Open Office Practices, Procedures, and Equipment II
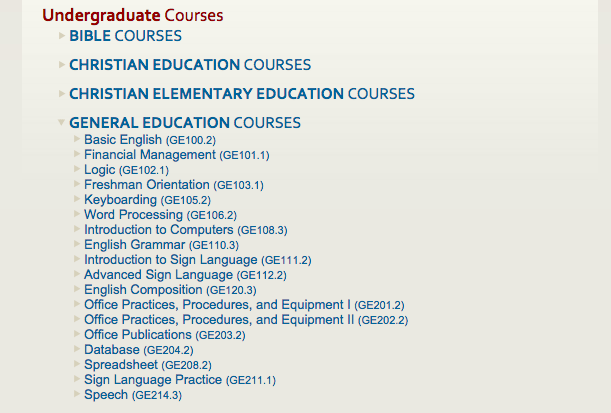Screen dimensions: 611x413 [245, 320]
